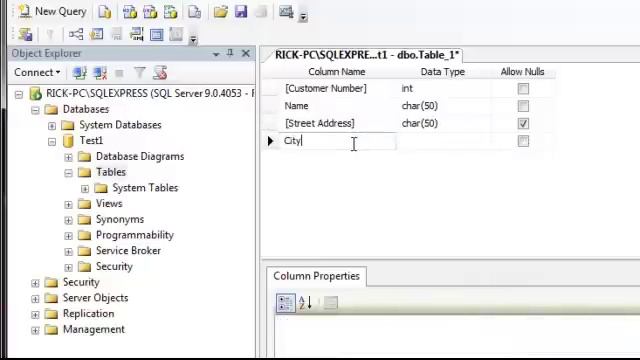Save the table with the floppy icon
Screen dimensions: 640x360
(x=241, y=12)
